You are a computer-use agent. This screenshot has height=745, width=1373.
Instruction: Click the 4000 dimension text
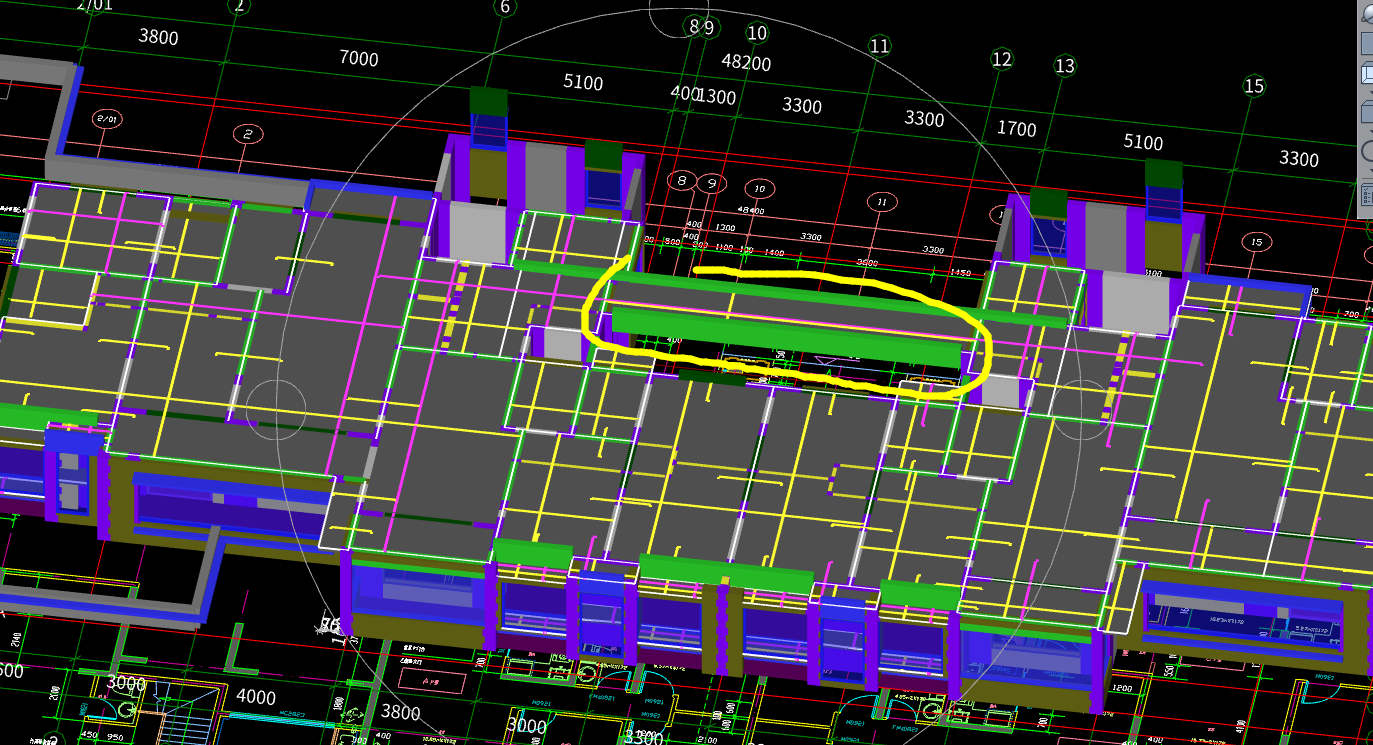255,697
